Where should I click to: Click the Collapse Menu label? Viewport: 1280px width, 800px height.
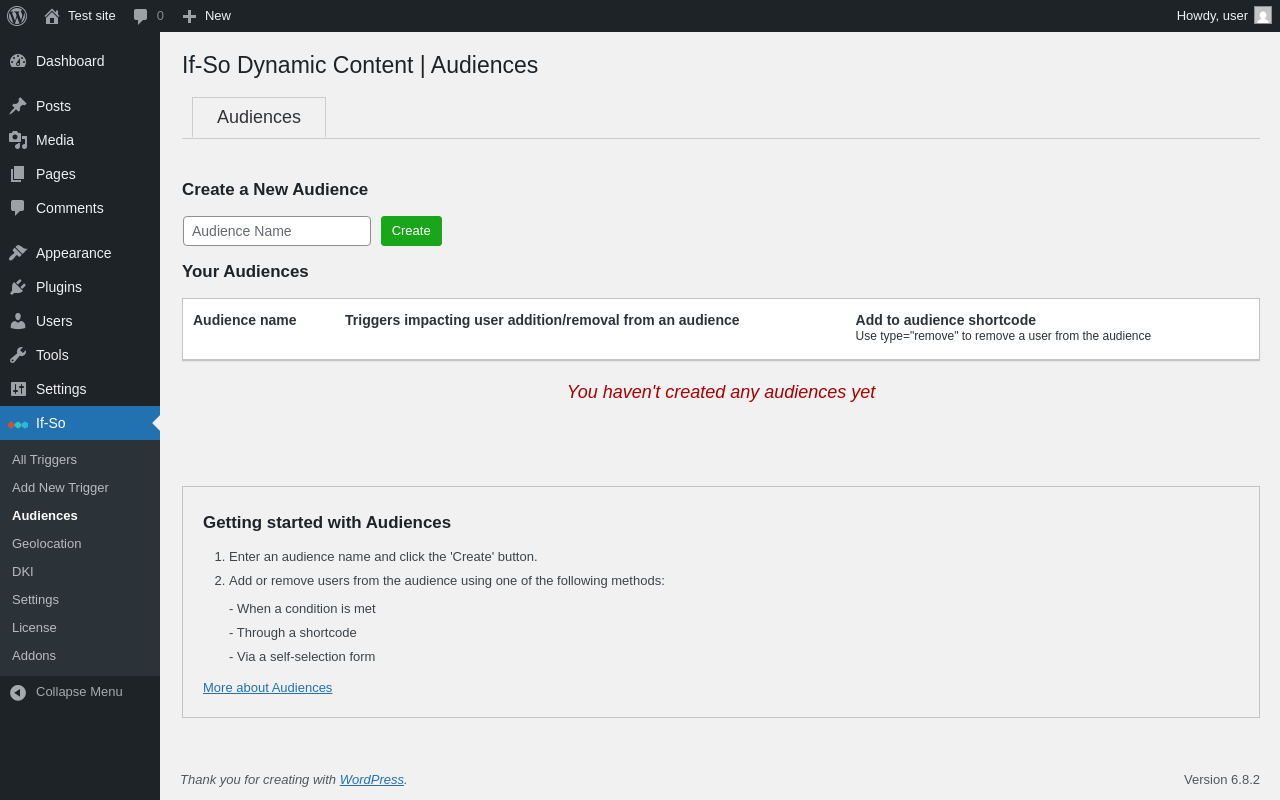pos(79,692)
